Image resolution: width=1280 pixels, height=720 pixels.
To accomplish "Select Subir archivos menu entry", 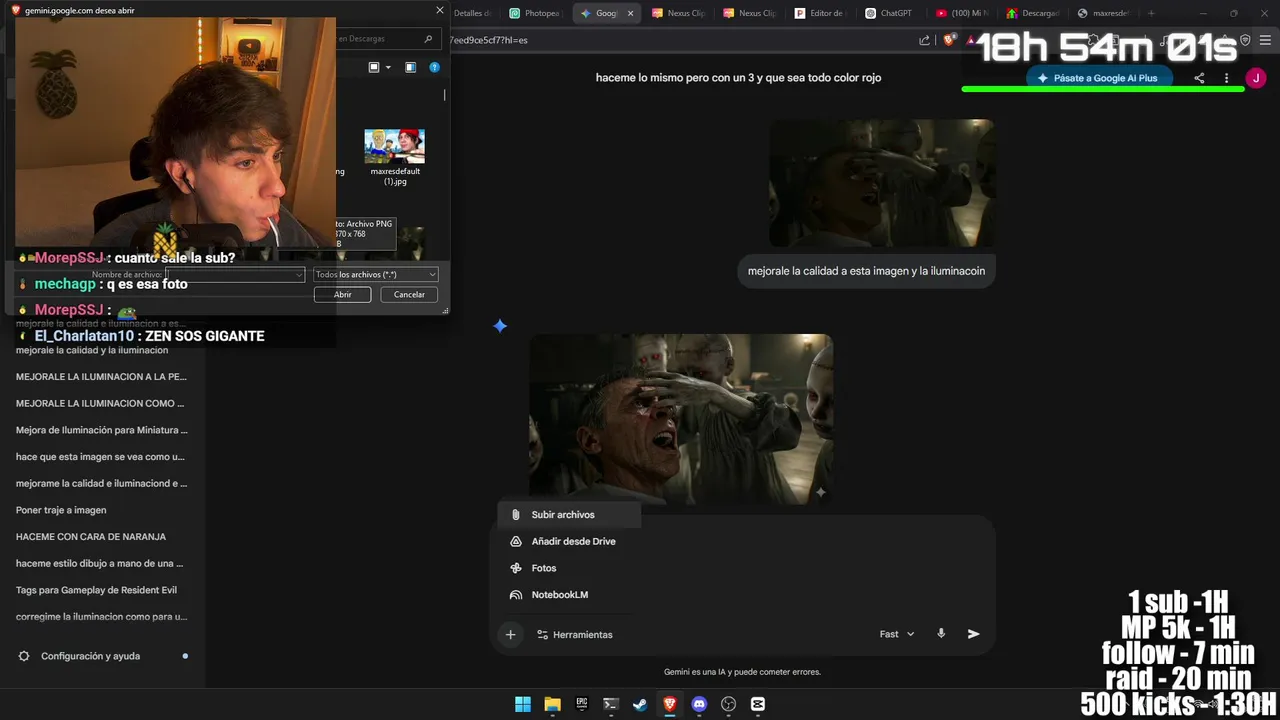I will (x=569, y=515).
